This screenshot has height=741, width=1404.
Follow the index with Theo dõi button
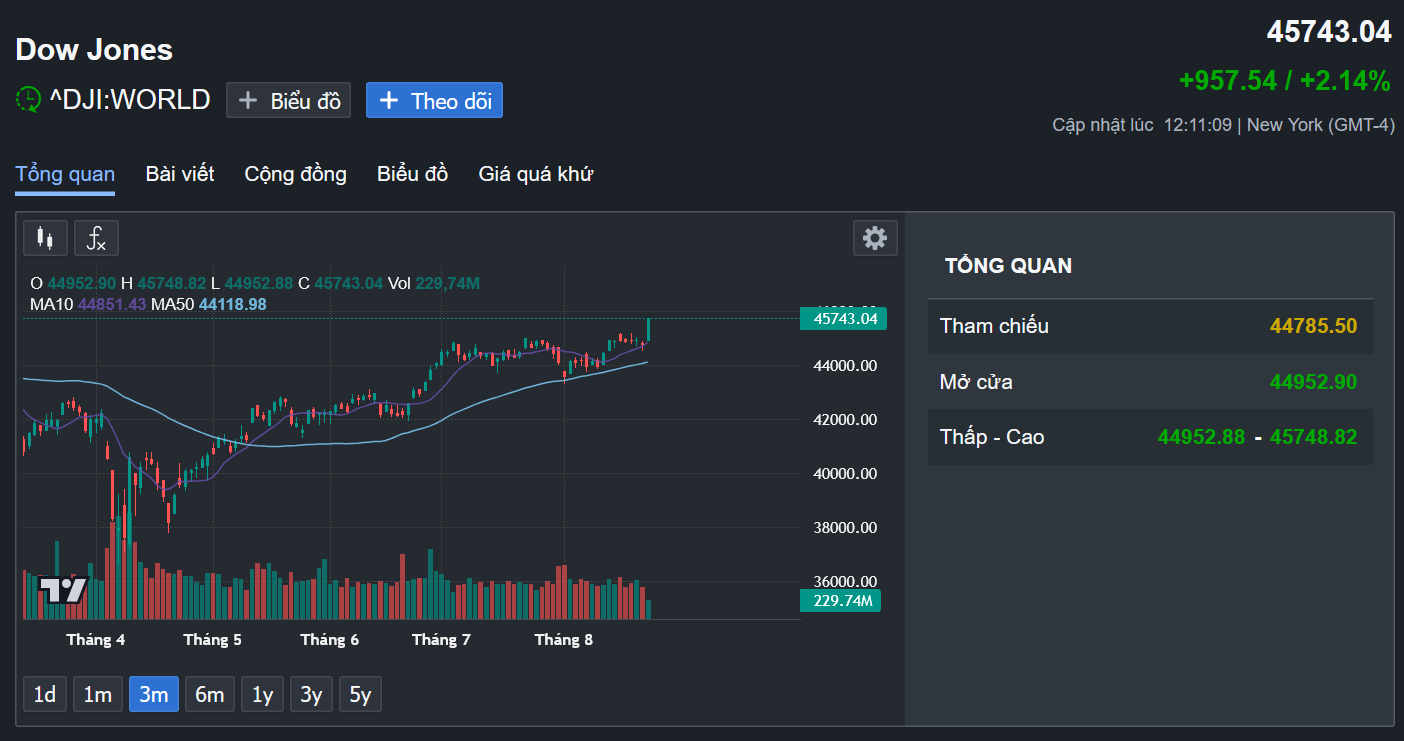coord(434,100)
